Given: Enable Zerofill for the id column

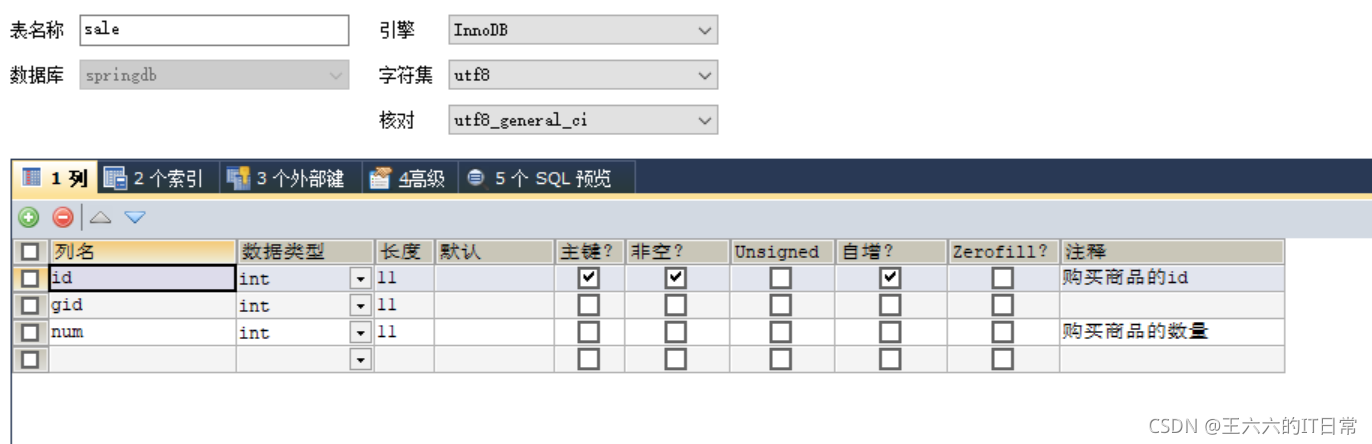Looking at the screenshot, I should [1003, 278].
